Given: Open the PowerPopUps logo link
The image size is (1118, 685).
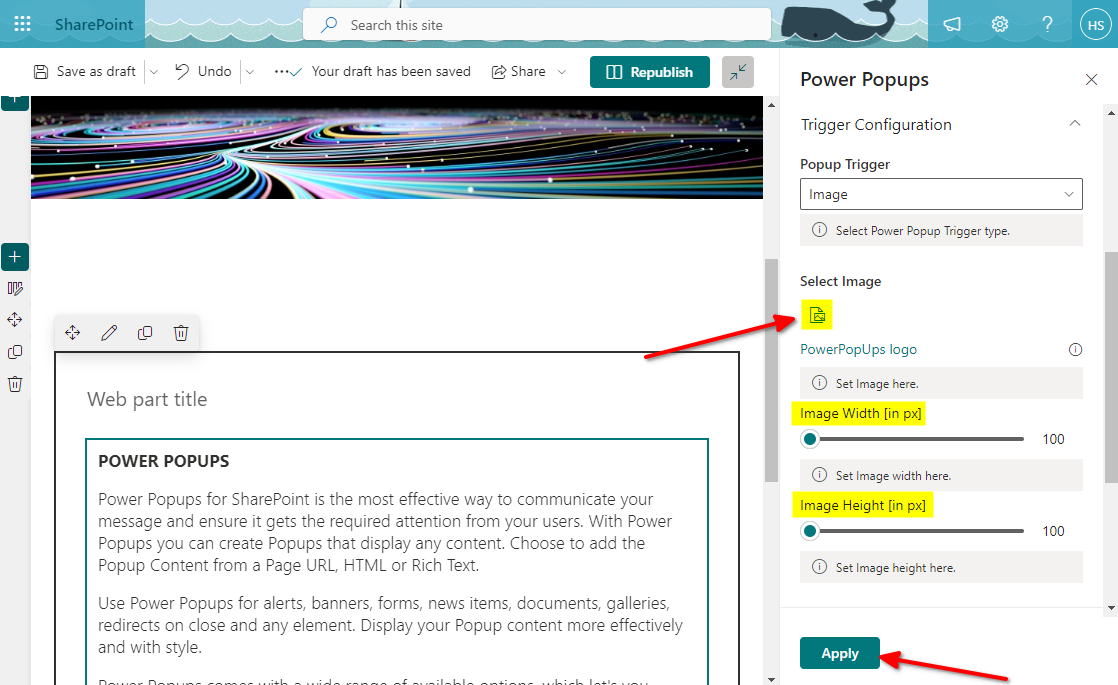Looking at the screenshot, I should tap(858, 349).
